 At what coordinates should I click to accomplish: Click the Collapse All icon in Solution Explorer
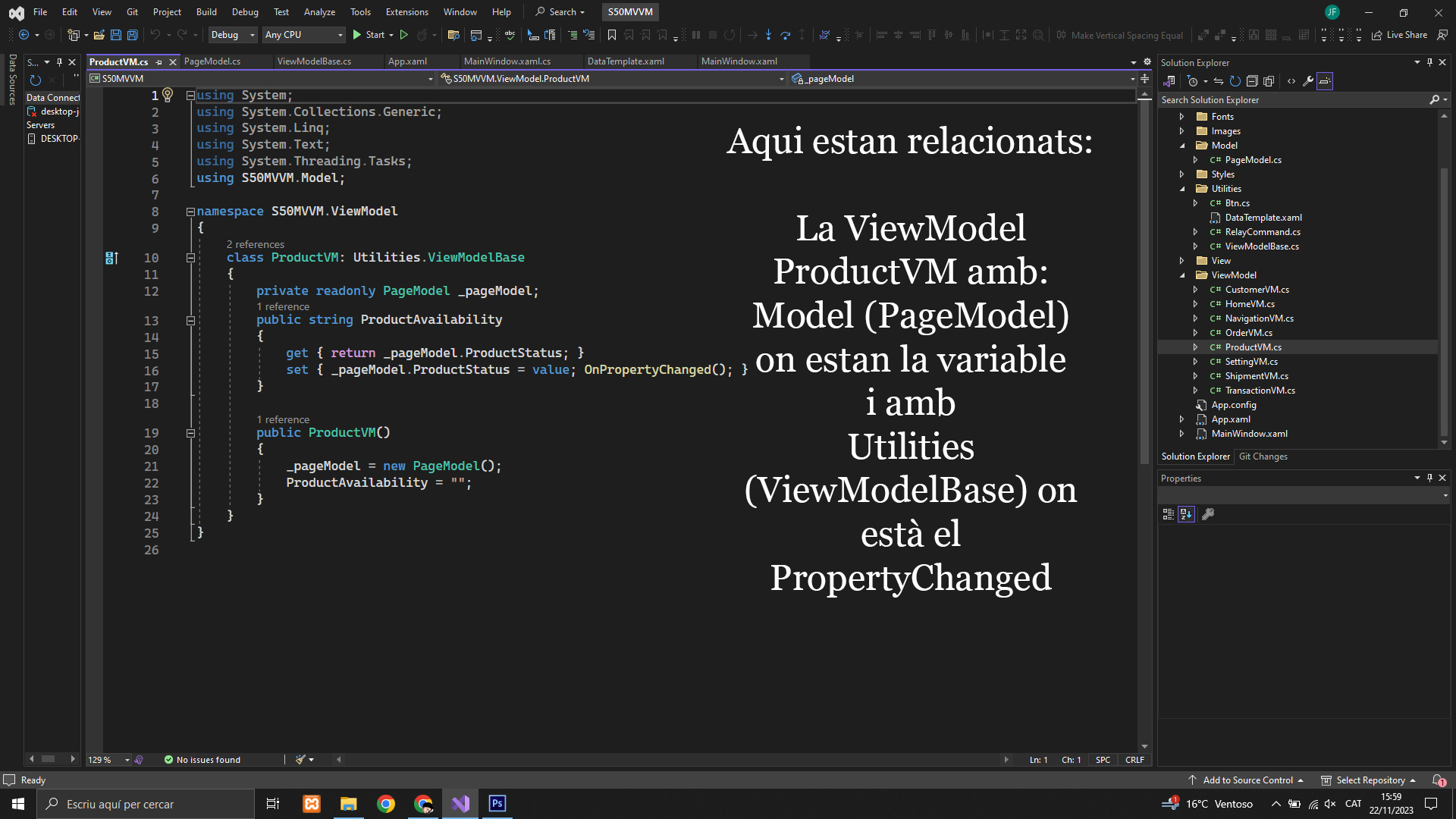pos(1252,81)
